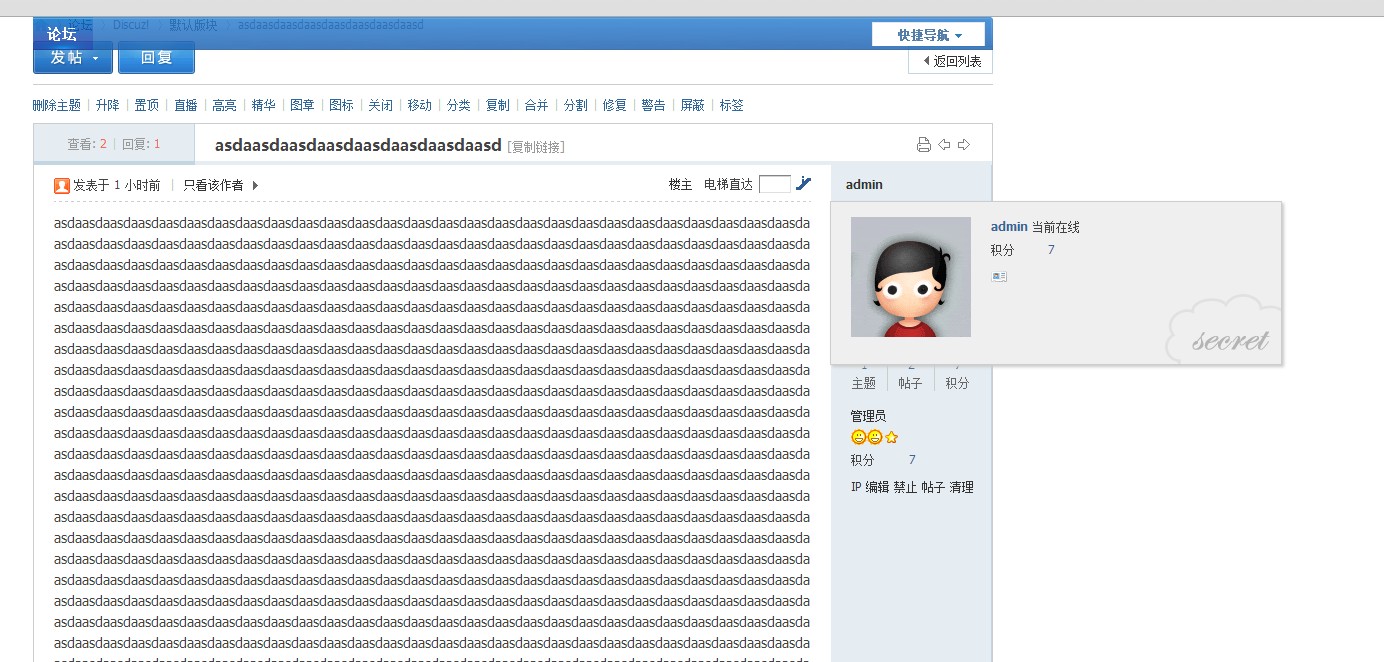Click sidebar points value 7 below 管理员
The height and width of the screenshot is (662, 1384).
912,460
